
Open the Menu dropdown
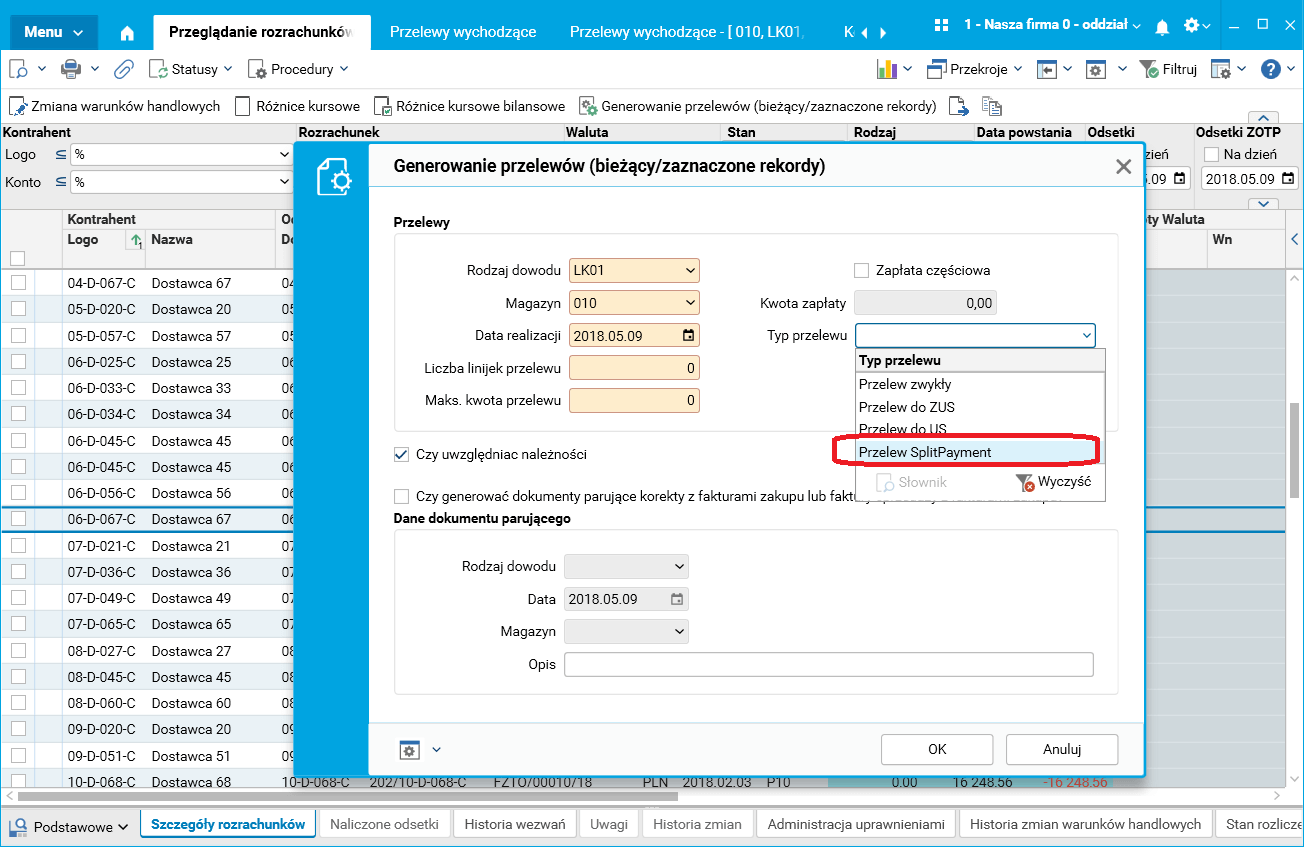tap(53, 32)
